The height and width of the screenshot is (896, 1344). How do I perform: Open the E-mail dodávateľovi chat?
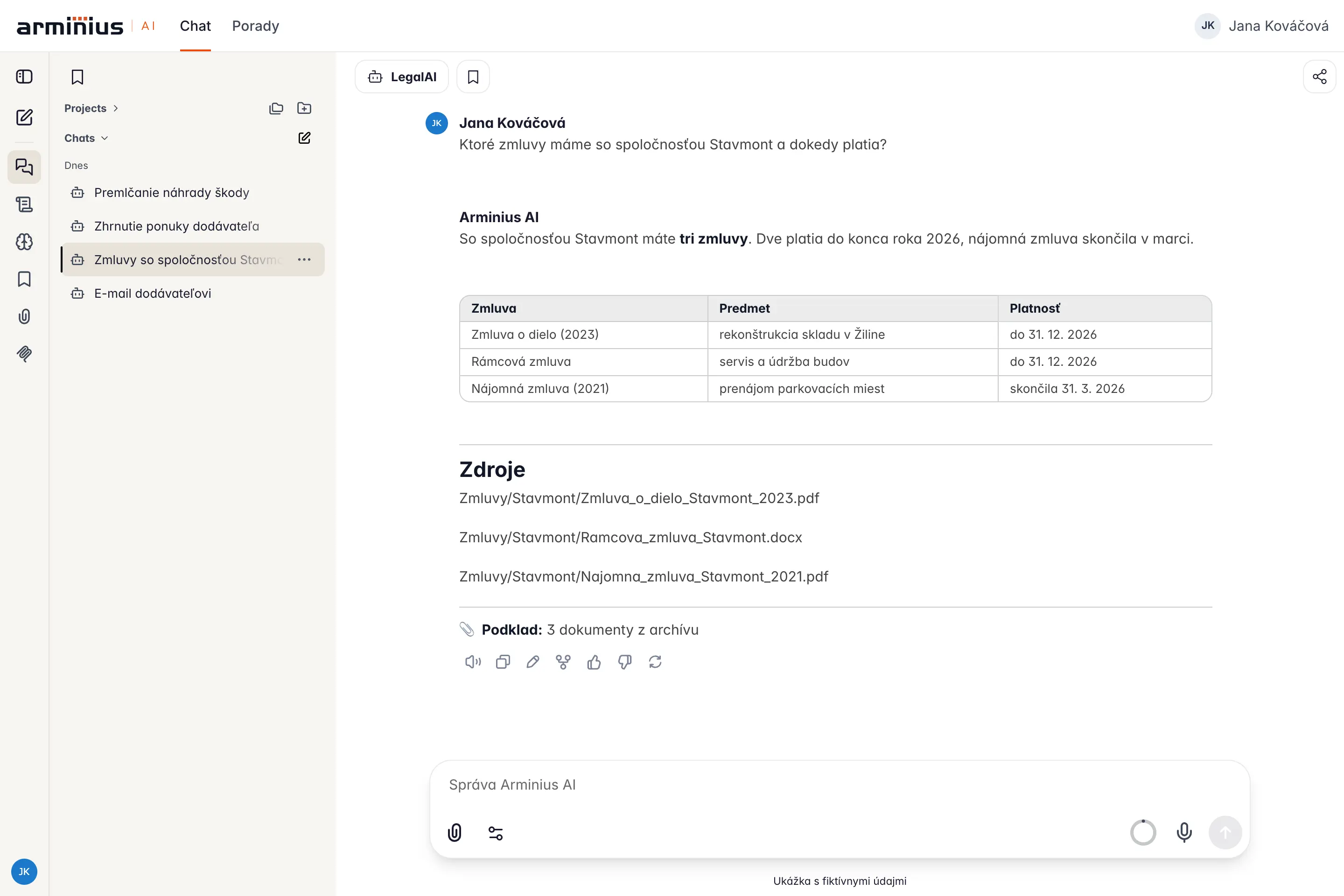click(x=193, y=293)
